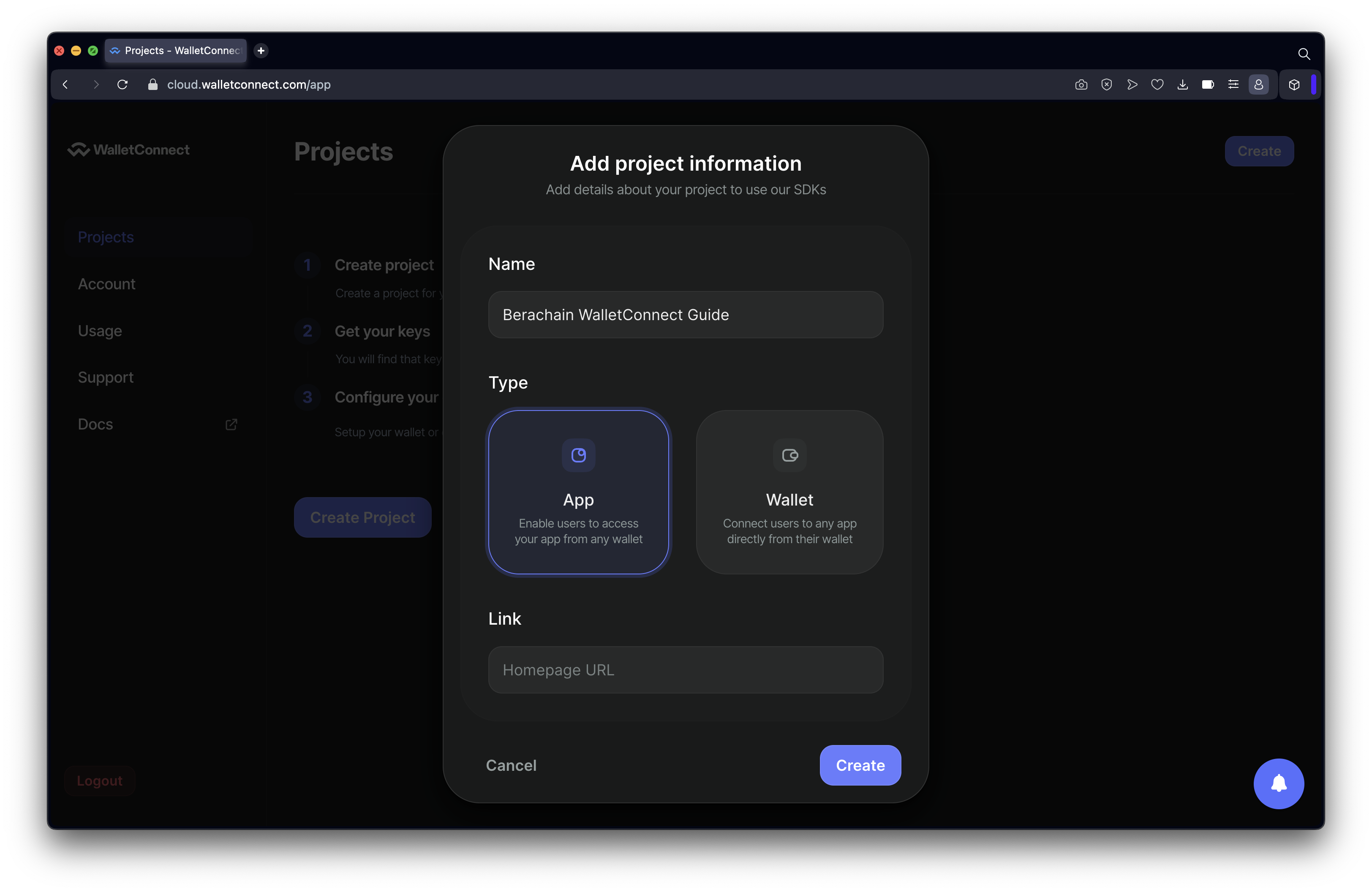
Task: Open Usage in the sidebar
Action: tap(100, 331)
